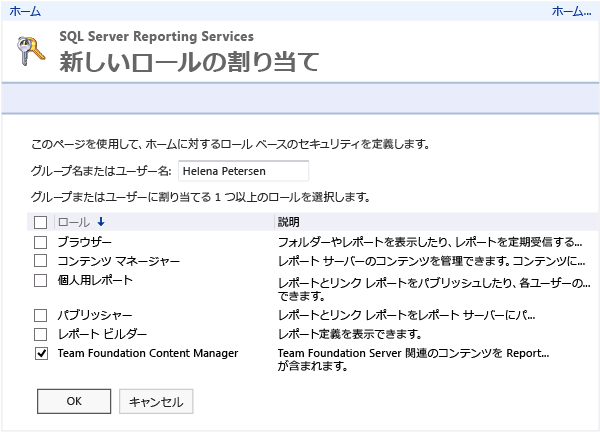This screenshot has height=432, width=600.
Task: Click the 個人用レポート role name
Action: tap(95, 280)
